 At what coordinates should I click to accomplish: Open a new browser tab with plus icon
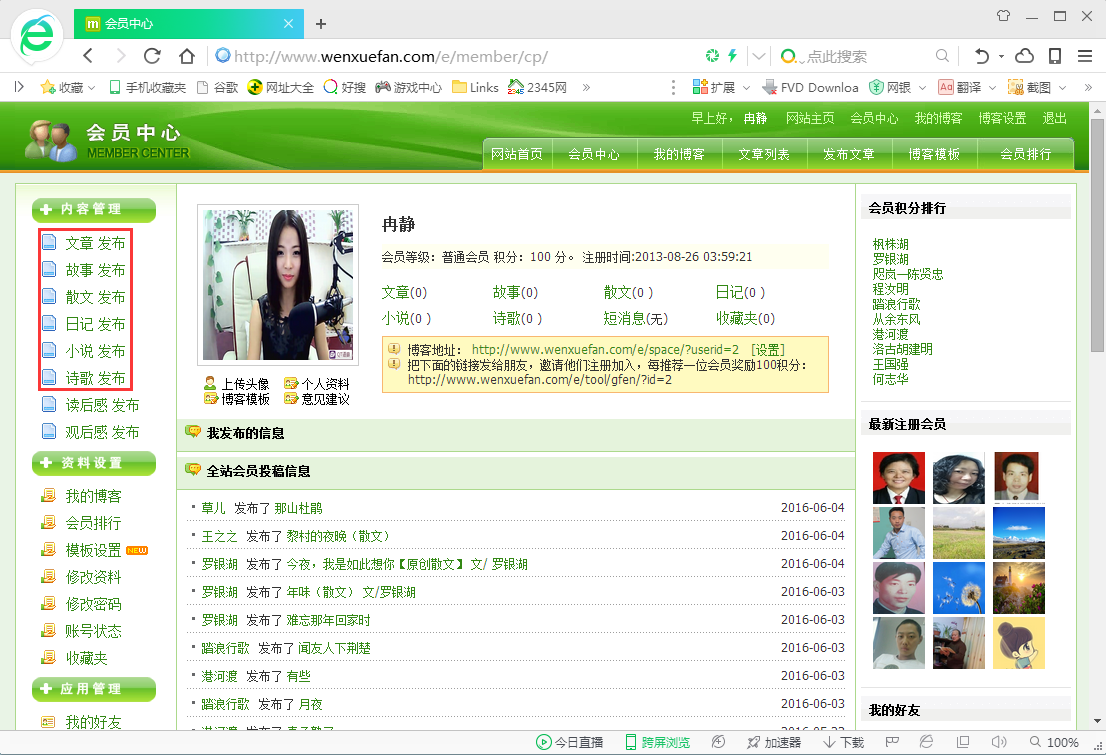tap(321, 24)
